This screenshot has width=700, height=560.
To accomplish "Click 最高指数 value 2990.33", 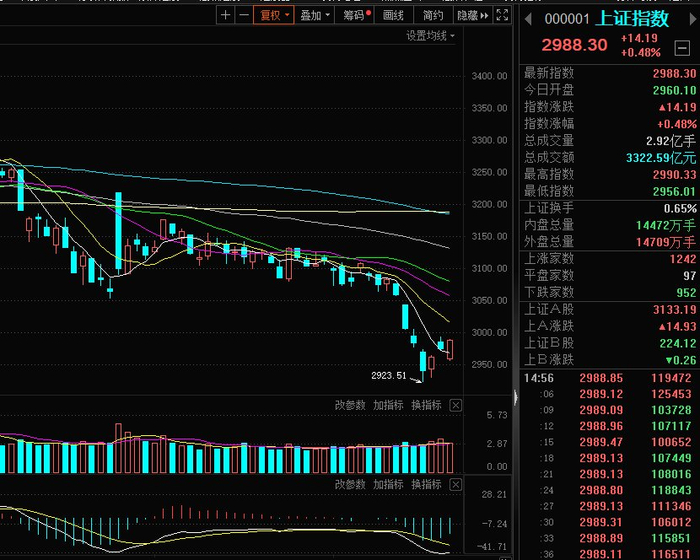I will click(x=674, y=175).
